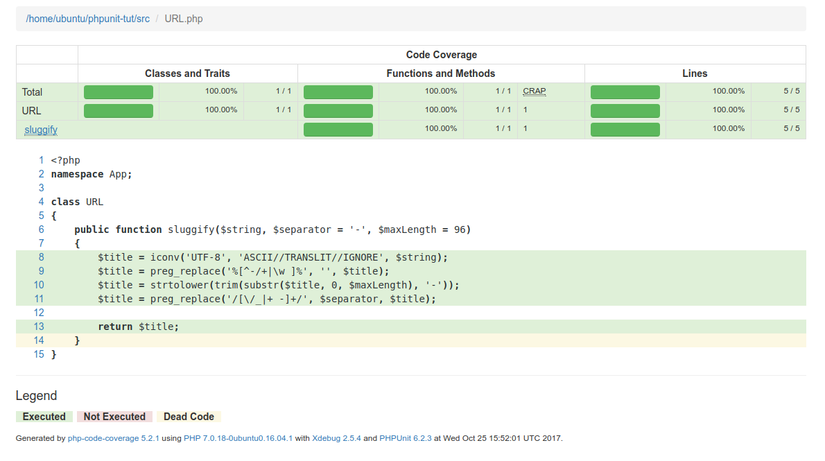
Task: Click Total row Classes coverage progress bar
Action: click(118, 92)
